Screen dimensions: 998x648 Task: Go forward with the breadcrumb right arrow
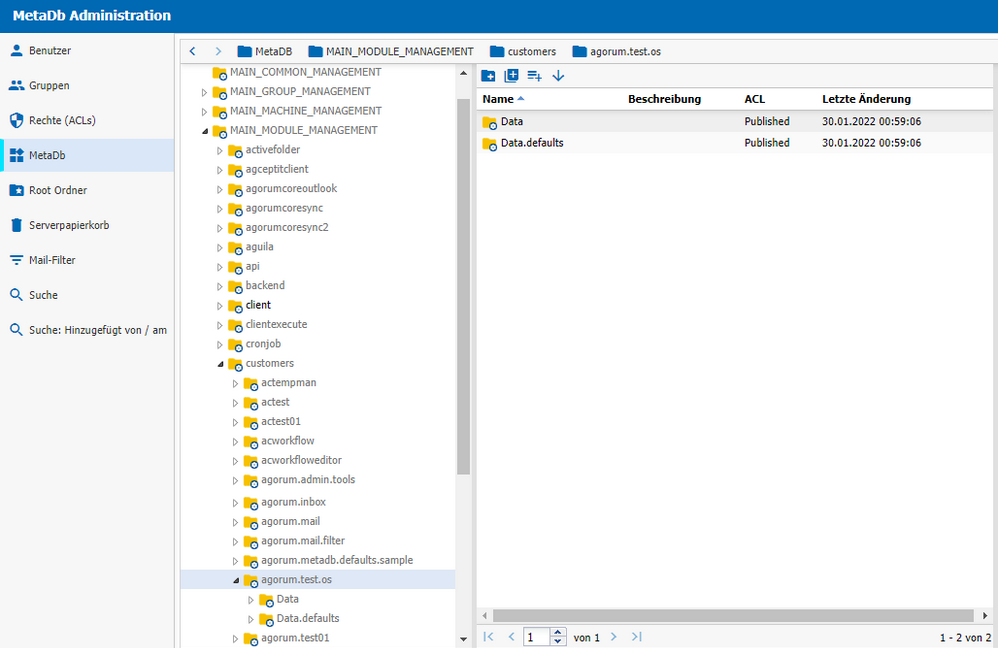pos(218,51)
